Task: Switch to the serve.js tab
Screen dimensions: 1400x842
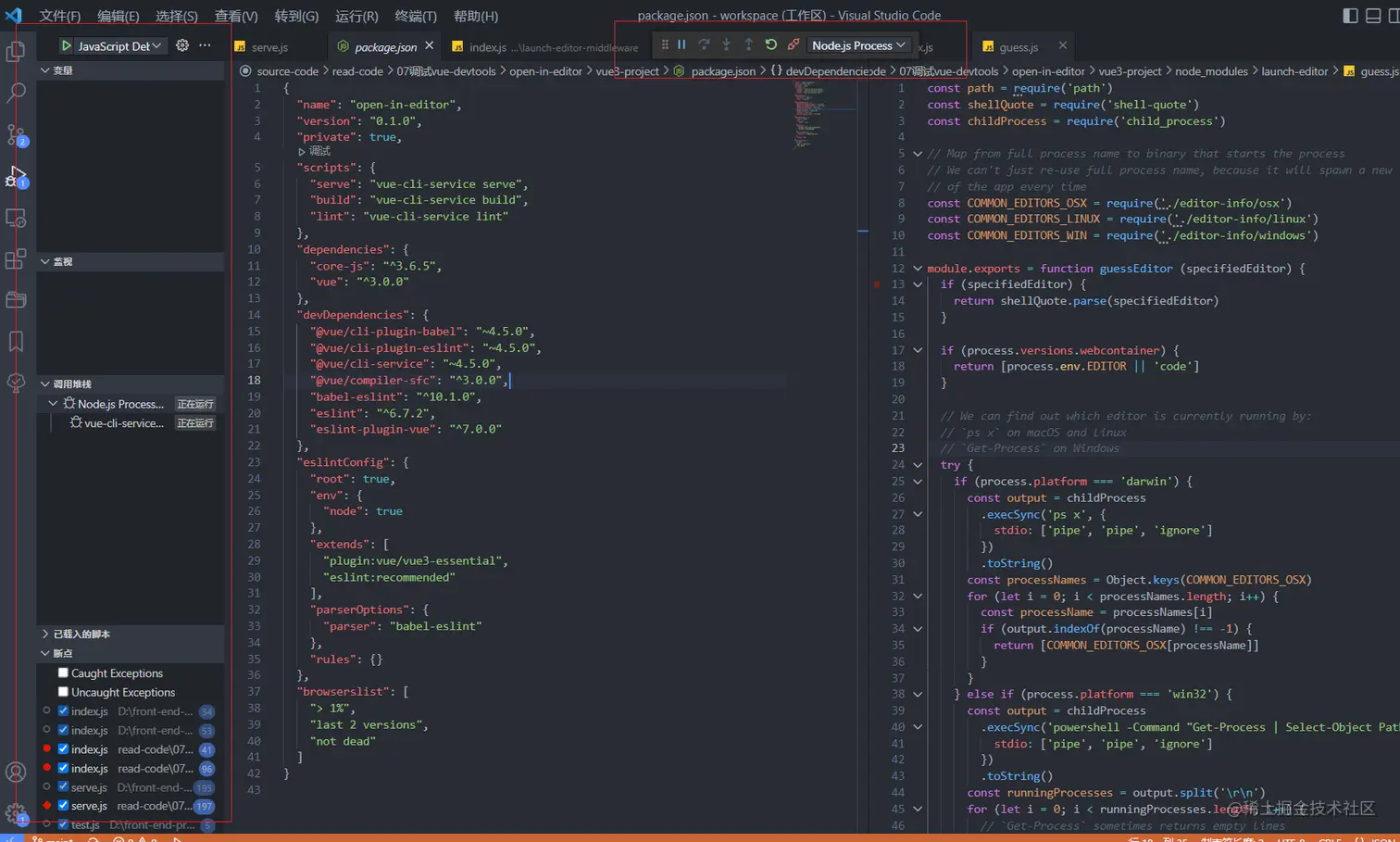Action: pyautogui.click(x=269, y=46)
